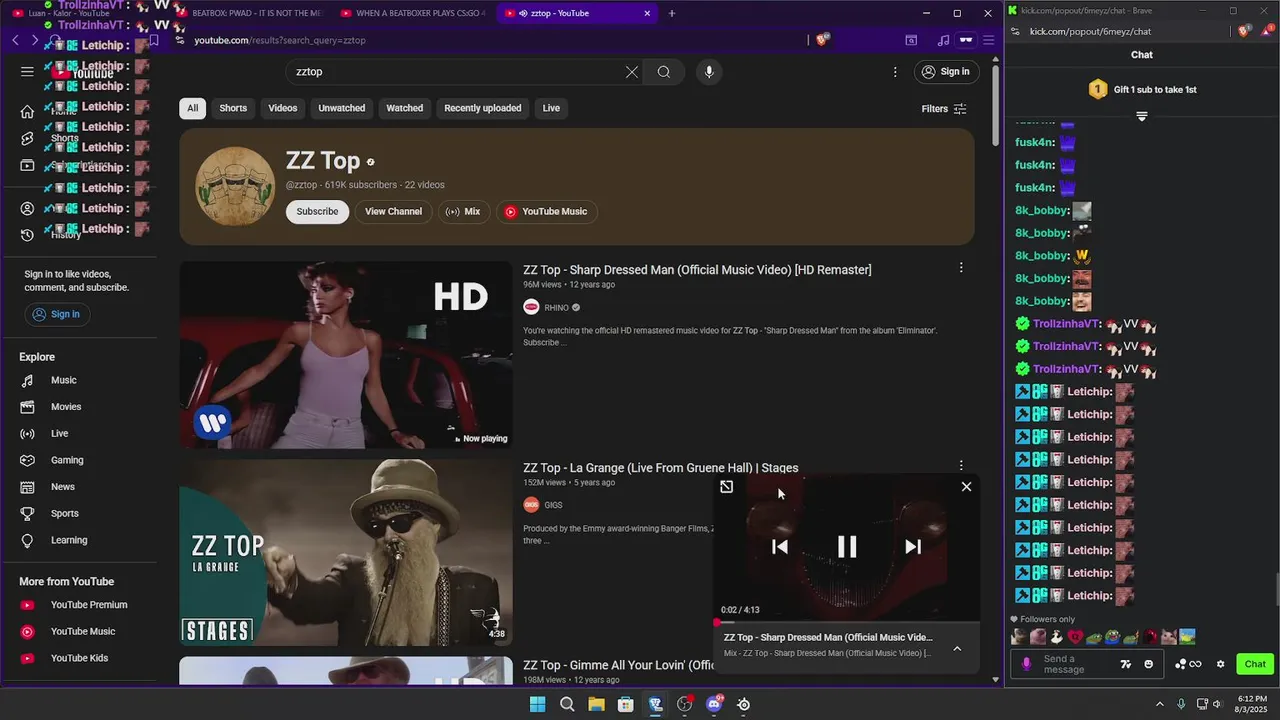
Task: Open Windows Start menu
Action: tap(538, 704)
